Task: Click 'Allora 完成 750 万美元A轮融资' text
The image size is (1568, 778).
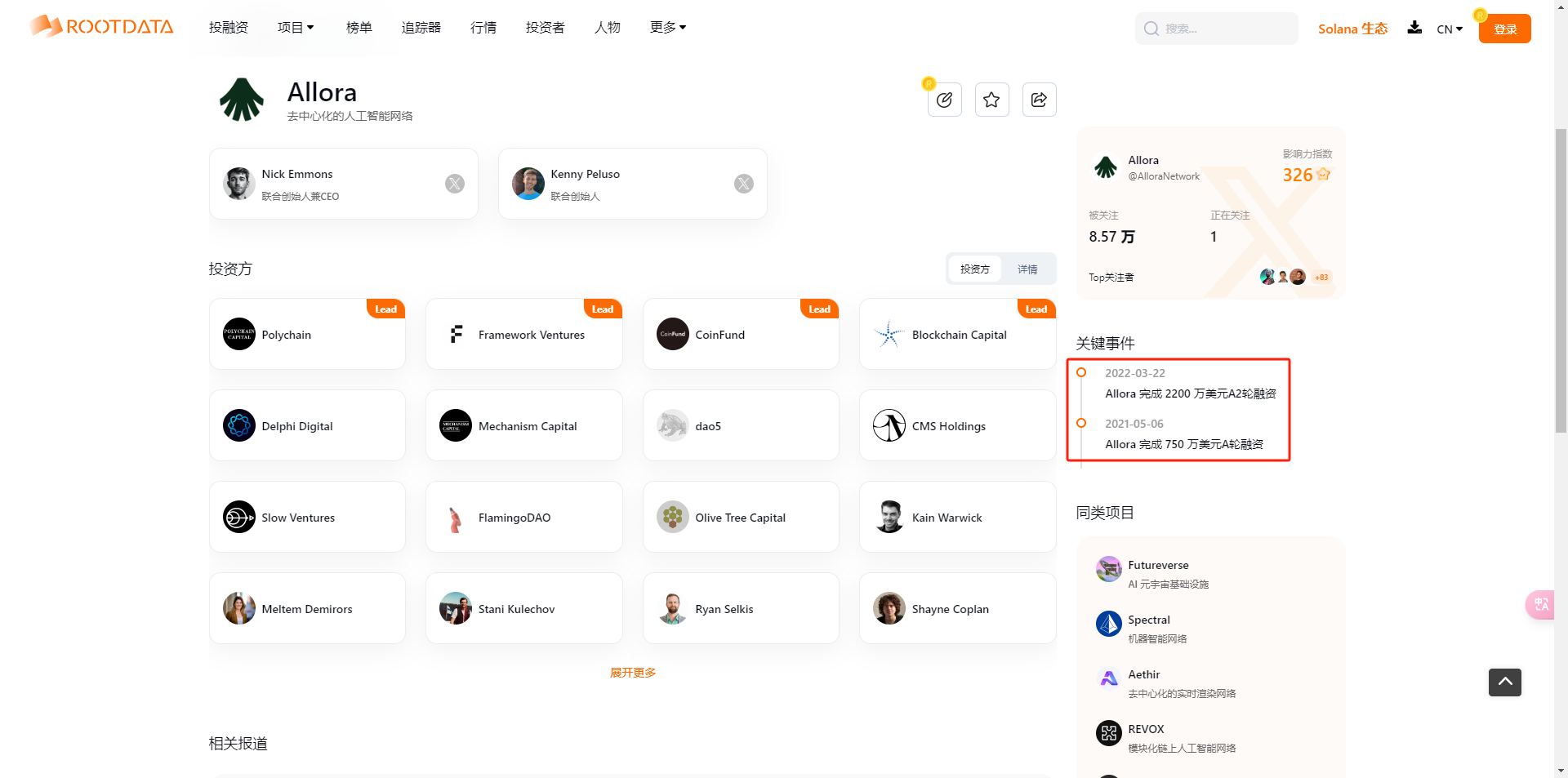Action: (1184, 444)
